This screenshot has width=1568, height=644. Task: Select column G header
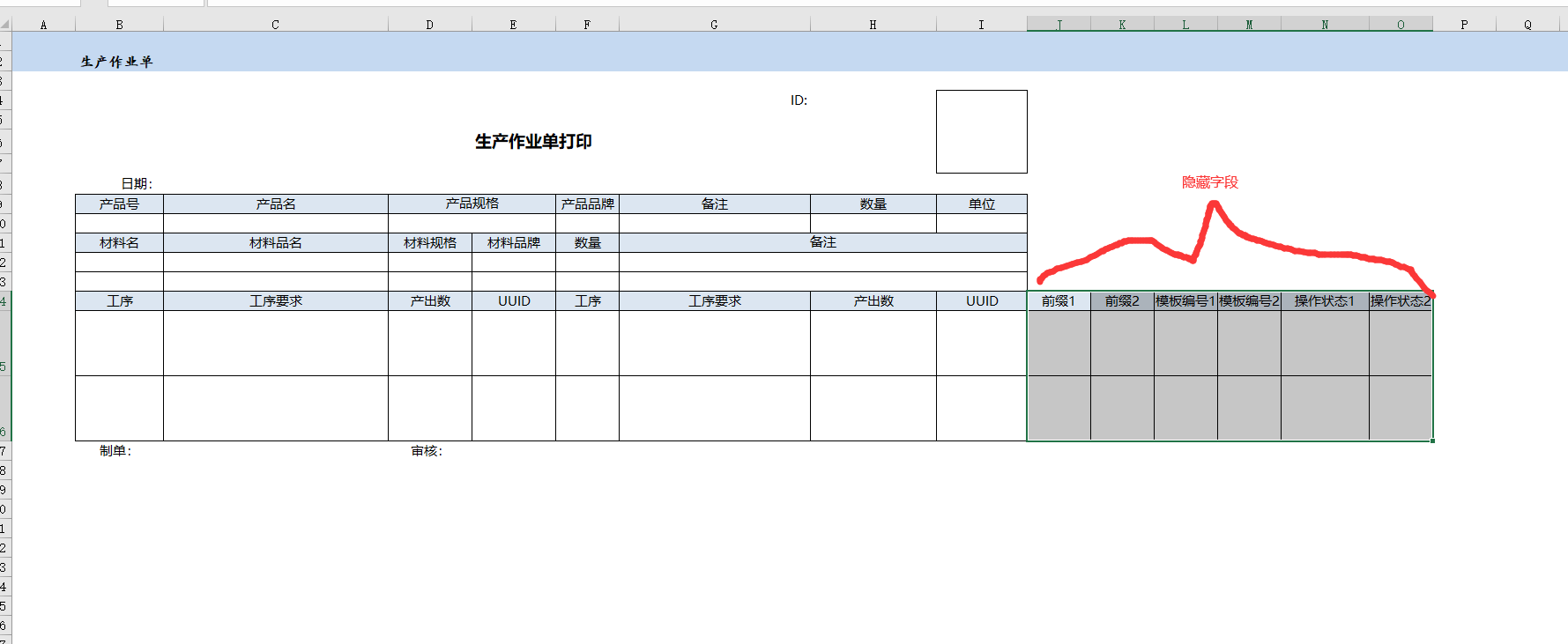[x=714, y=25]
